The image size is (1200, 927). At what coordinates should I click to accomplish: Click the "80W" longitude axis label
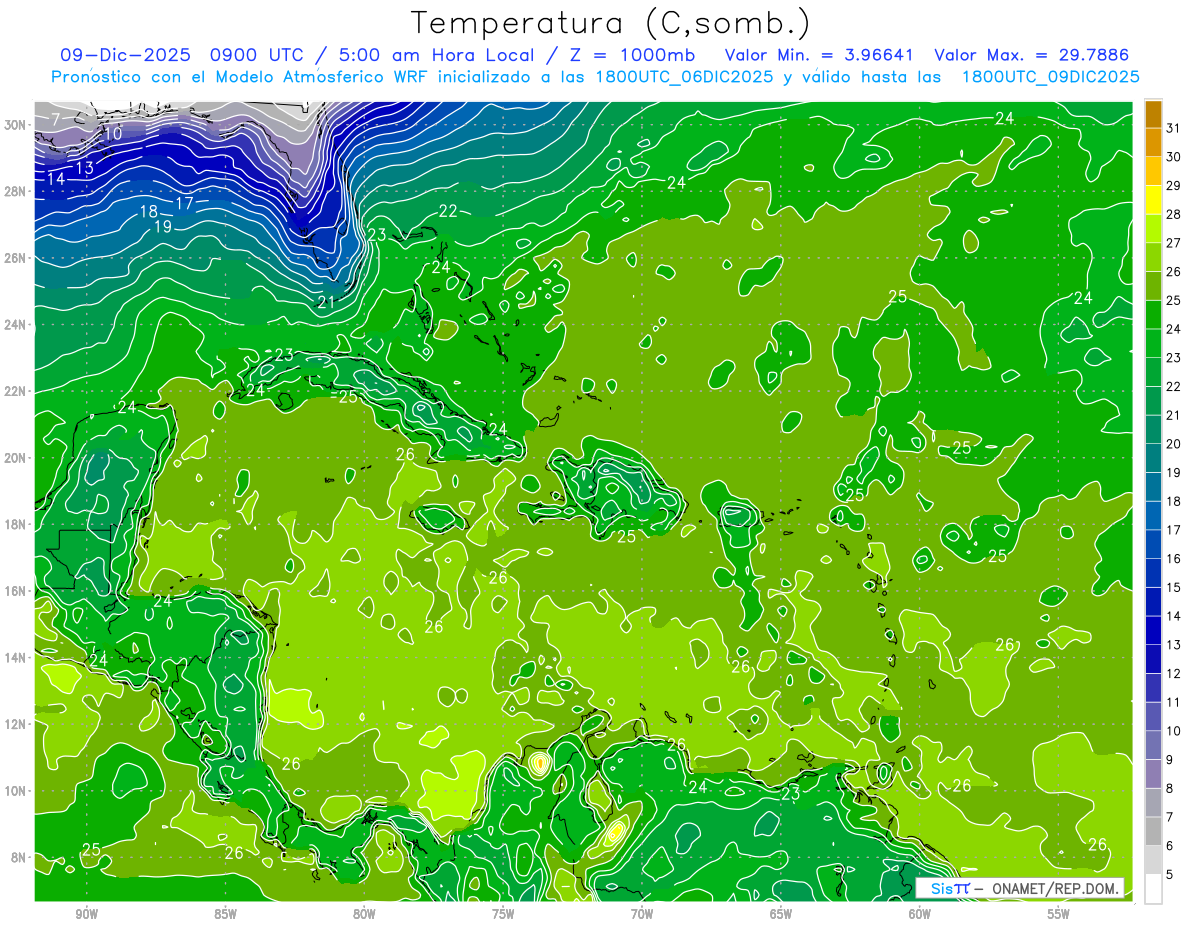pos(364,913)
